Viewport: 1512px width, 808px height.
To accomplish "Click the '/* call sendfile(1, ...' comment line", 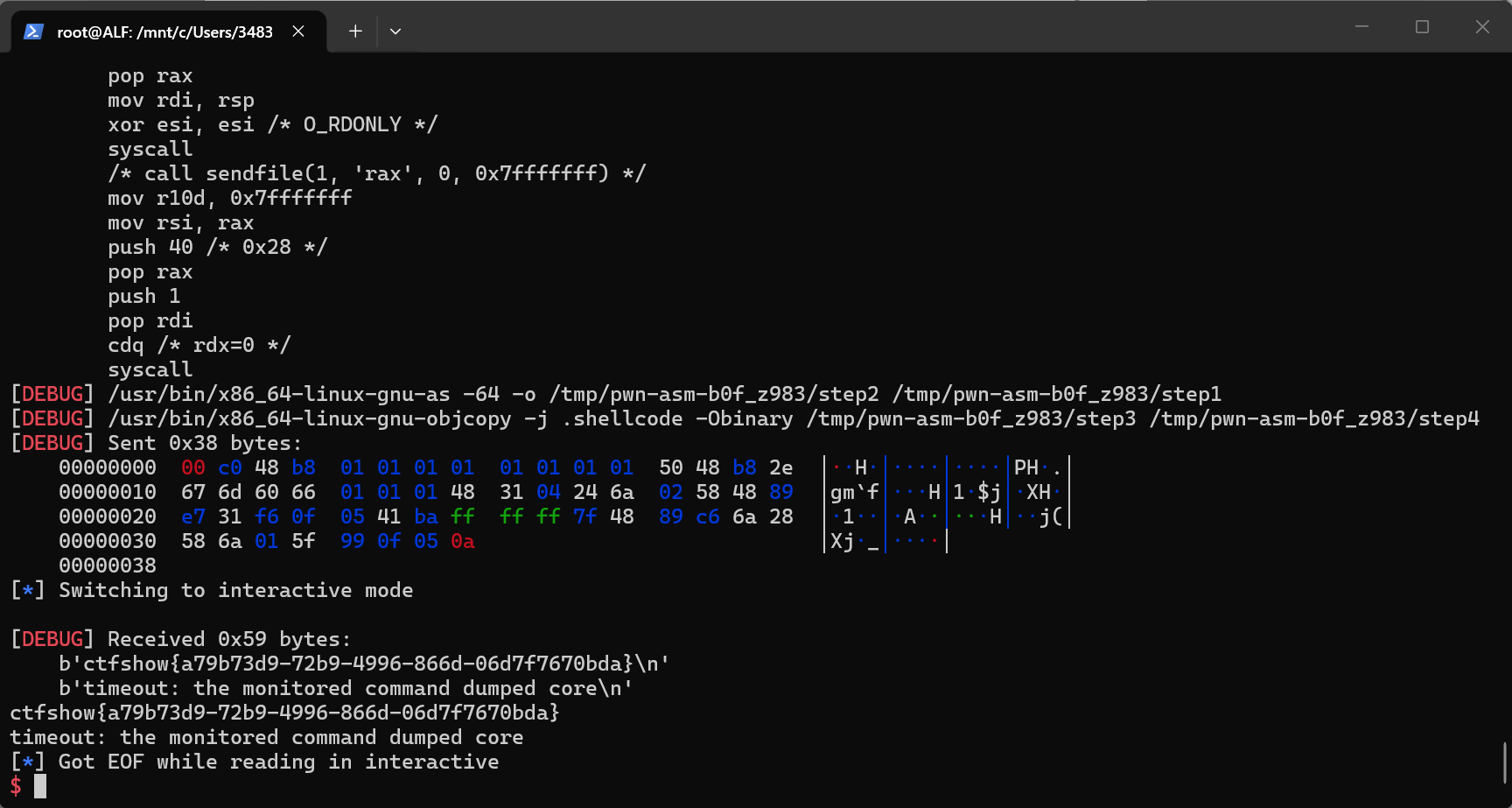I will 376,173.
